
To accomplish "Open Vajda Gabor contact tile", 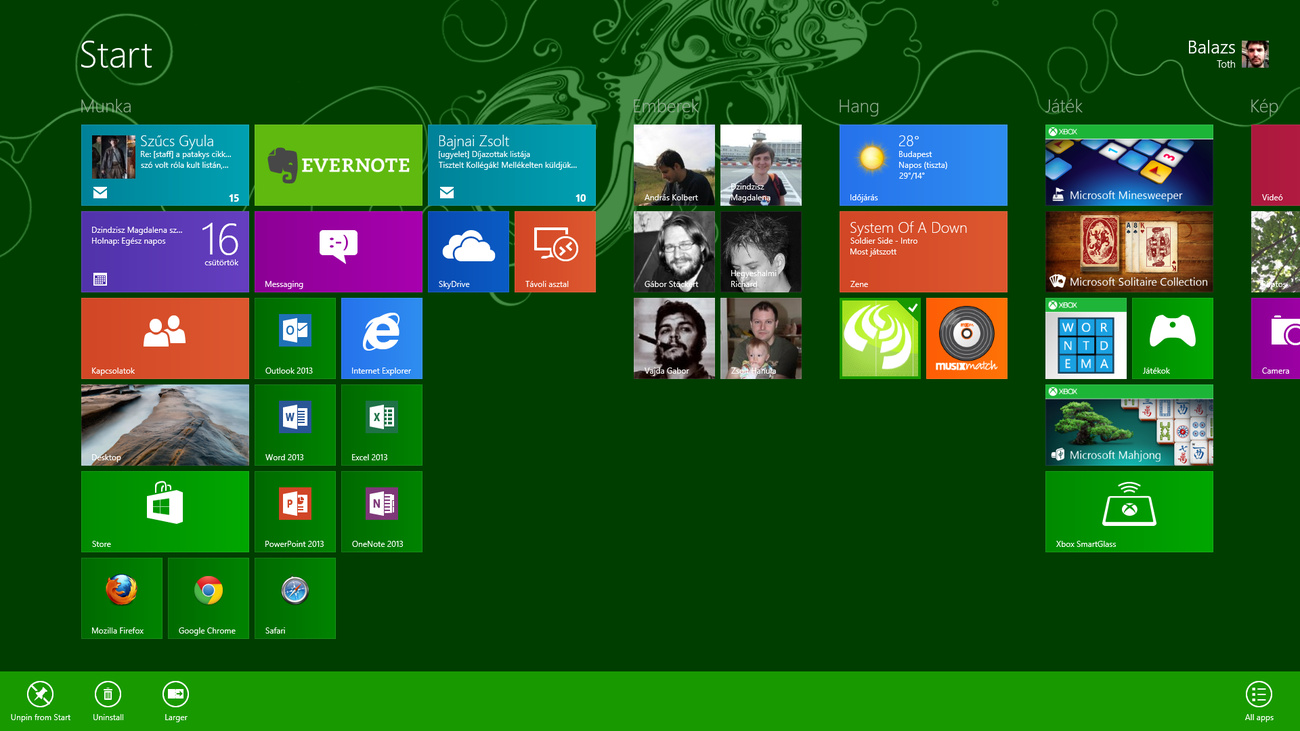I will coord(674,338).
